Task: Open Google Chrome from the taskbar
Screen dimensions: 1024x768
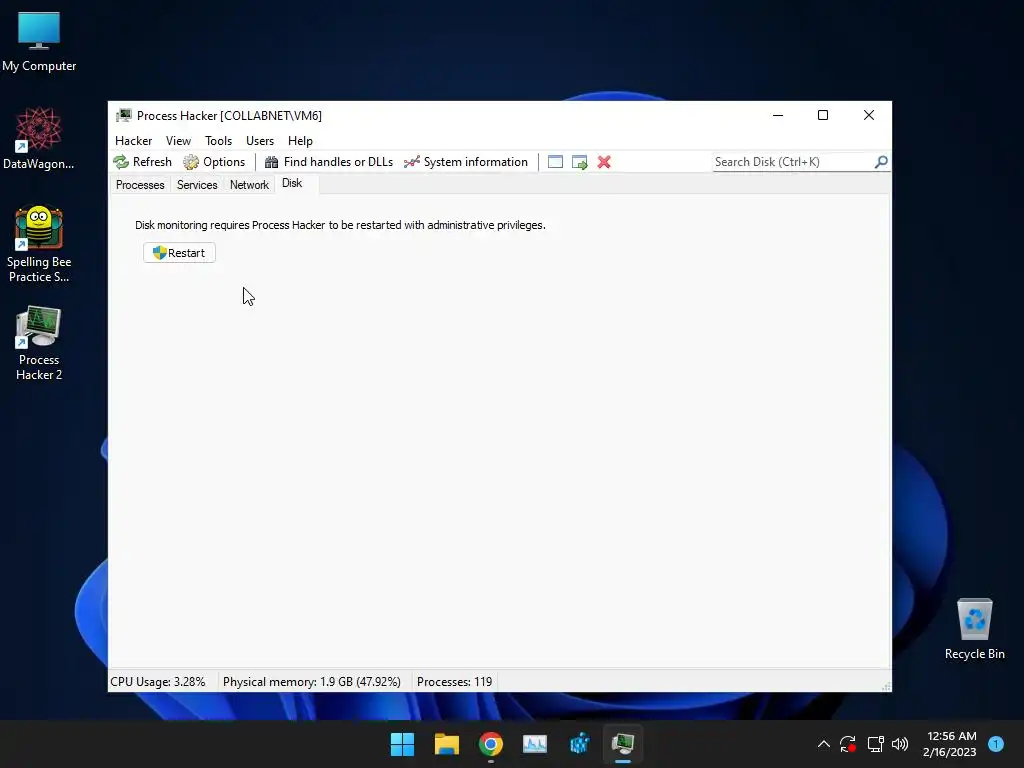Action: pos(490,744)
